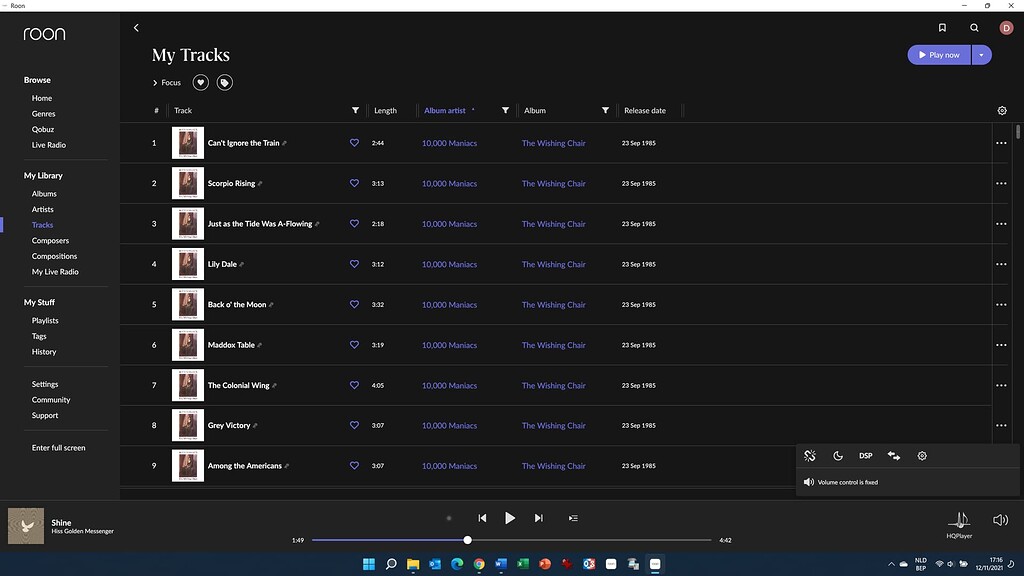This screenshot has width=1024, height=576.
Task: Expand the Focus filter panel
Action: [166, 82]
